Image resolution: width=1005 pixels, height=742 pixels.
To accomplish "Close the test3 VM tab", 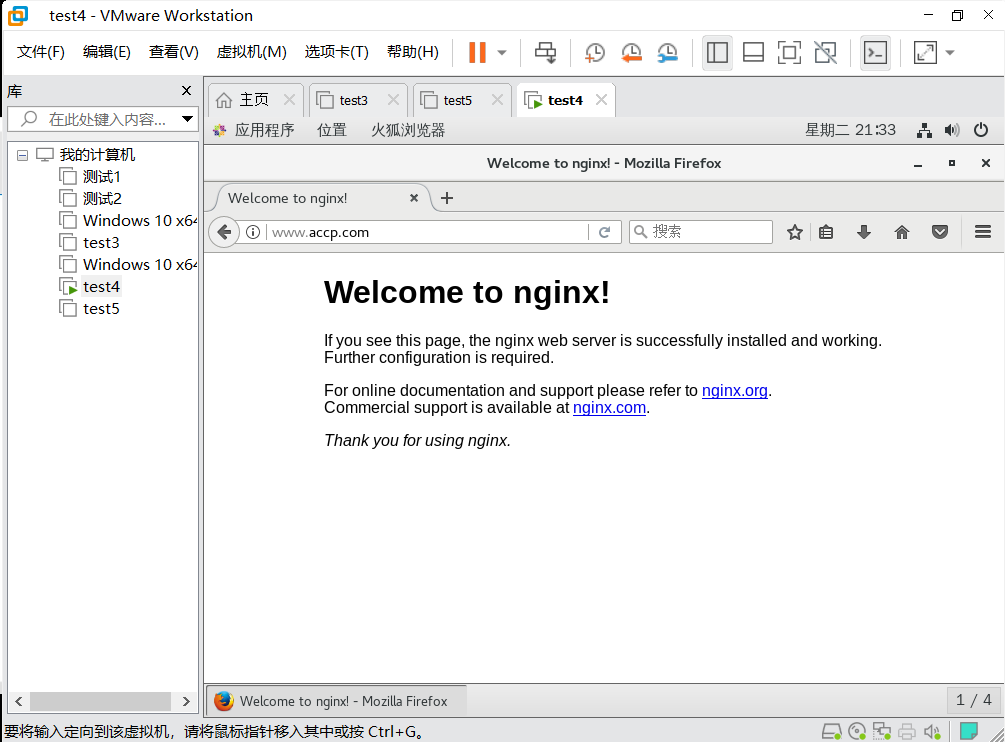I will tap(394, 100).
